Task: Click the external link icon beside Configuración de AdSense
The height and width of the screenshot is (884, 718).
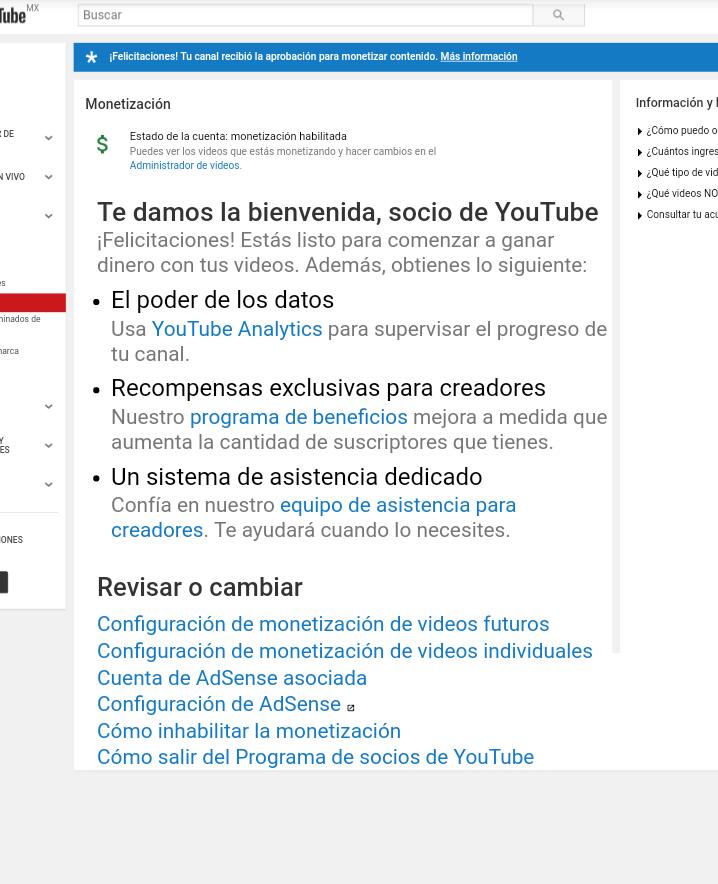Action: [351, 708]
